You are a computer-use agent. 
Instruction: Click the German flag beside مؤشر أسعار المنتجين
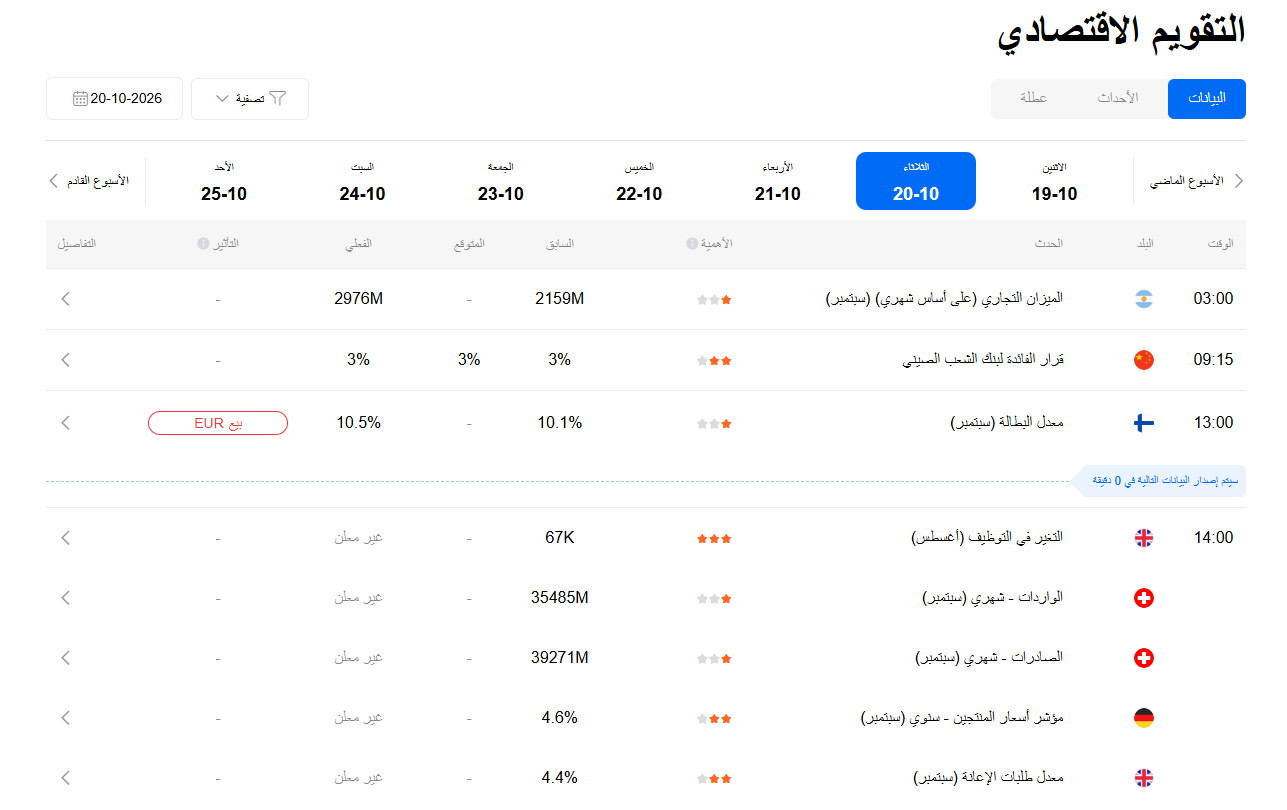pyautogui.click(x=1144, y=718)
